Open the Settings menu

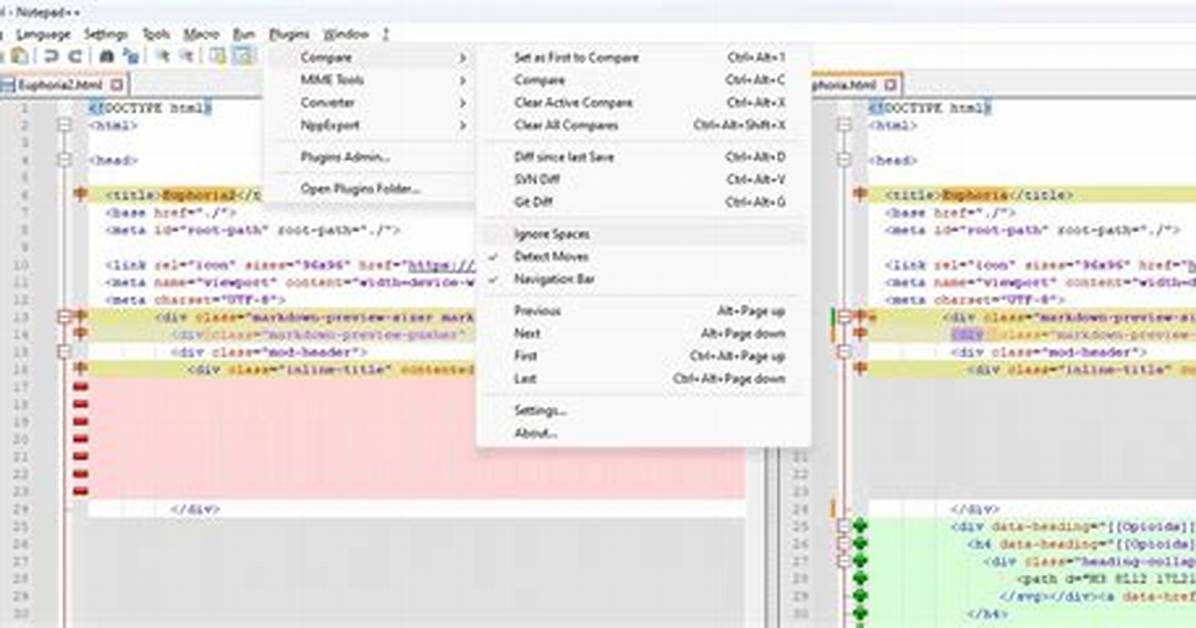106,34
